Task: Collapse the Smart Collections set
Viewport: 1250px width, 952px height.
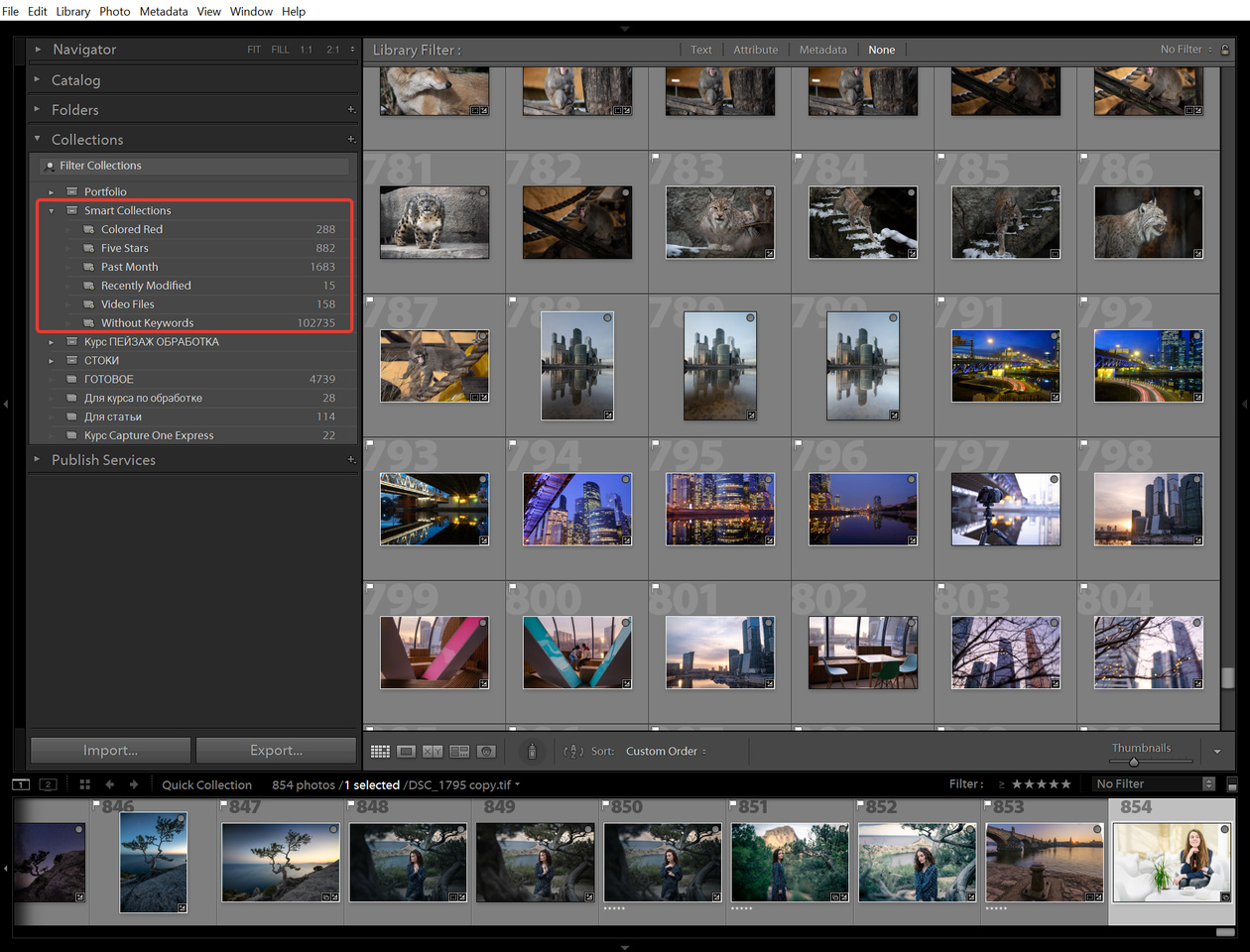Action: tap(52, 211)
